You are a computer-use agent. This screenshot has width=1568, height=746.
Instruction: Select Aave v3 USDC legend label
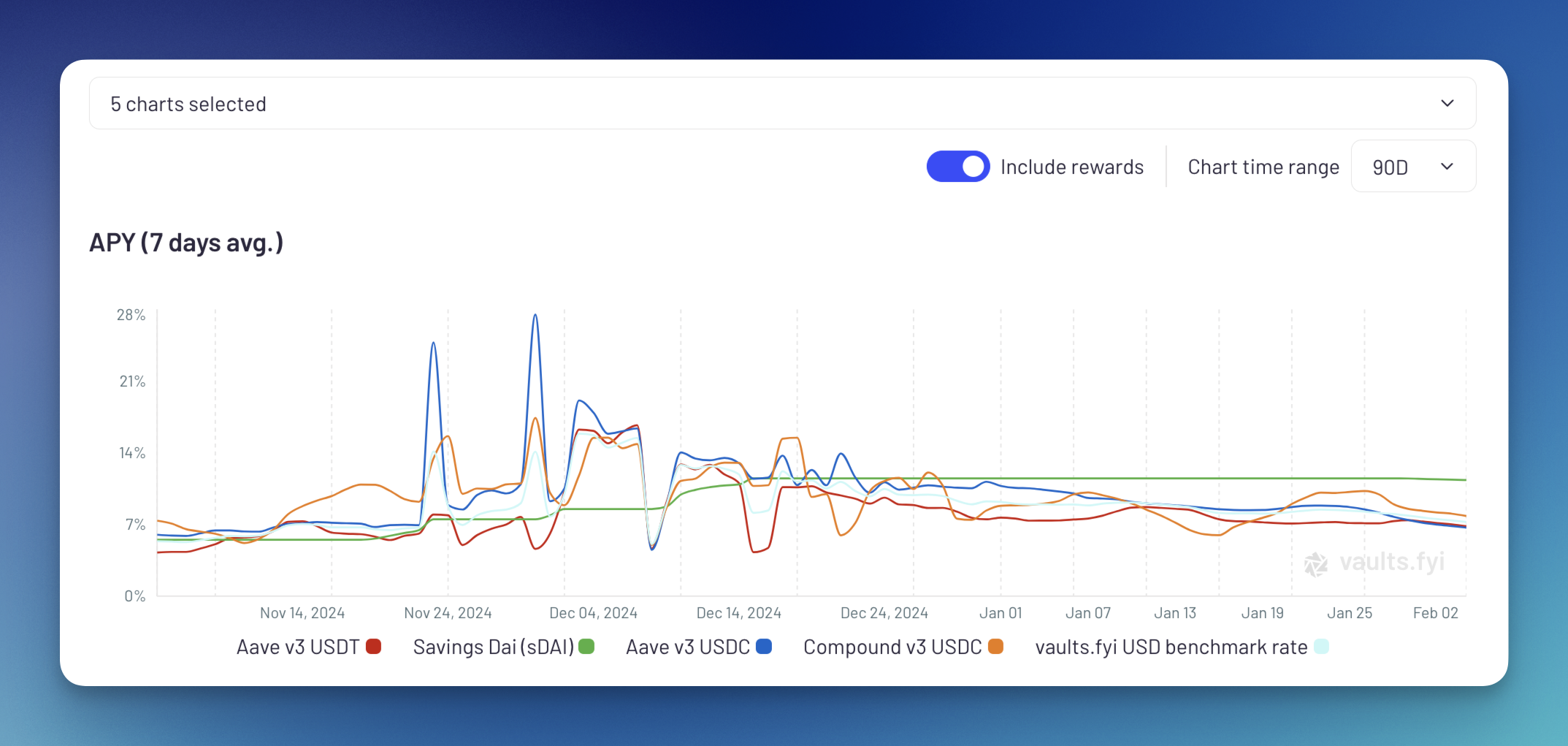[688, 647]
